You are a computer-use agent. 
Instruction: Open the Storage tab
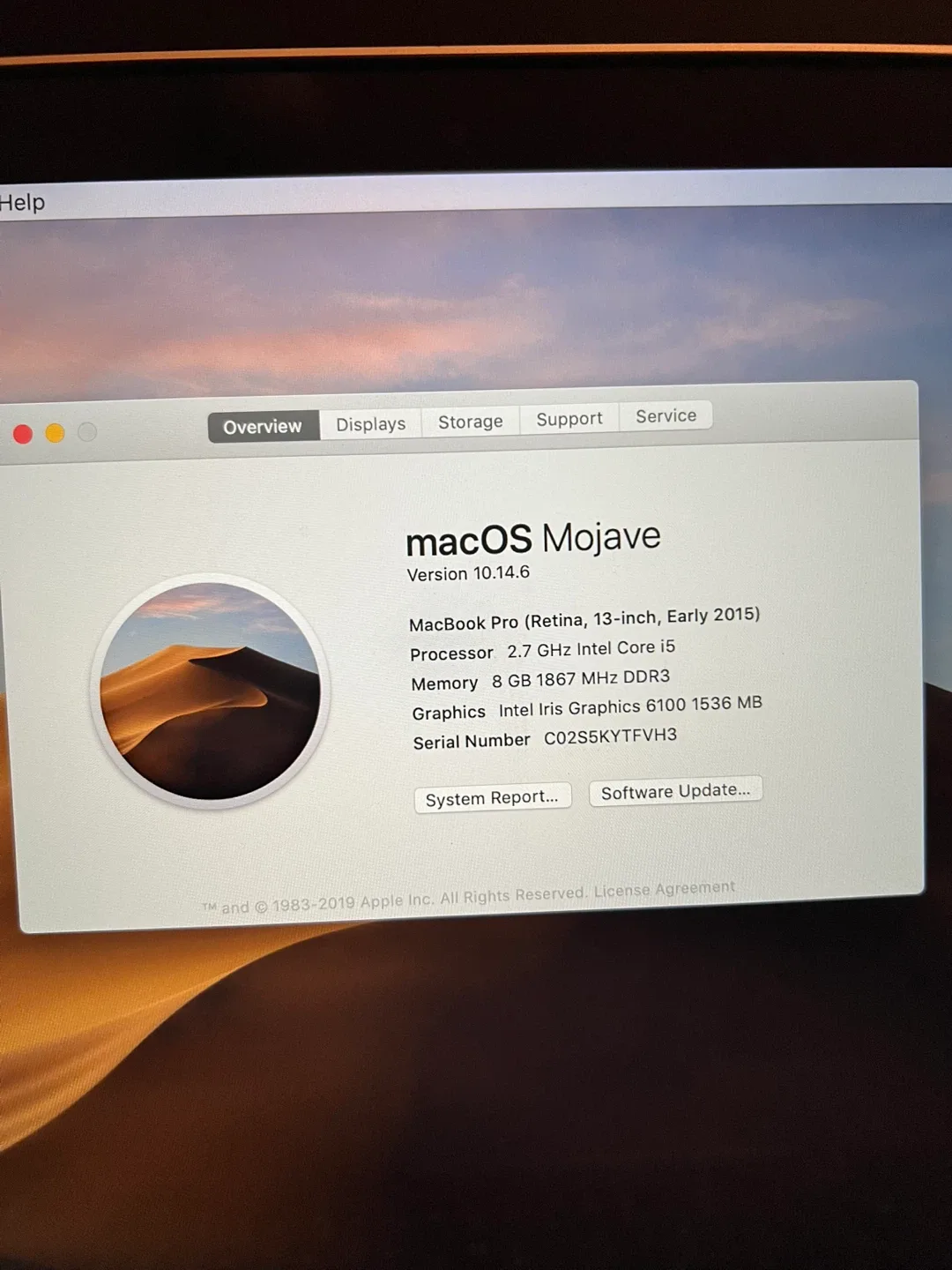470,422
